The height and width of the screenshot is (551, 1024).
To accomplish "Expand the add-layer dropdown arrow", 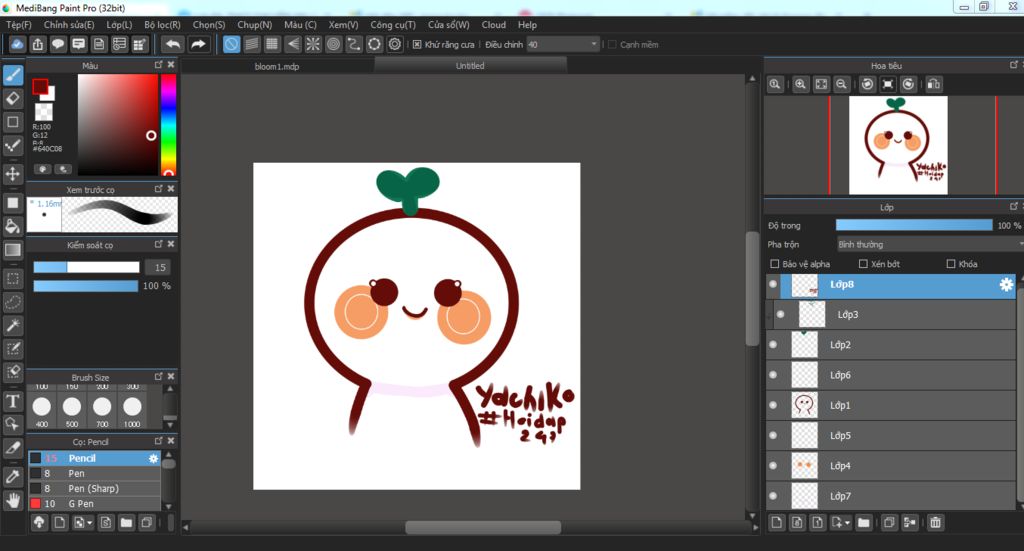I will (x=847, y=523).
